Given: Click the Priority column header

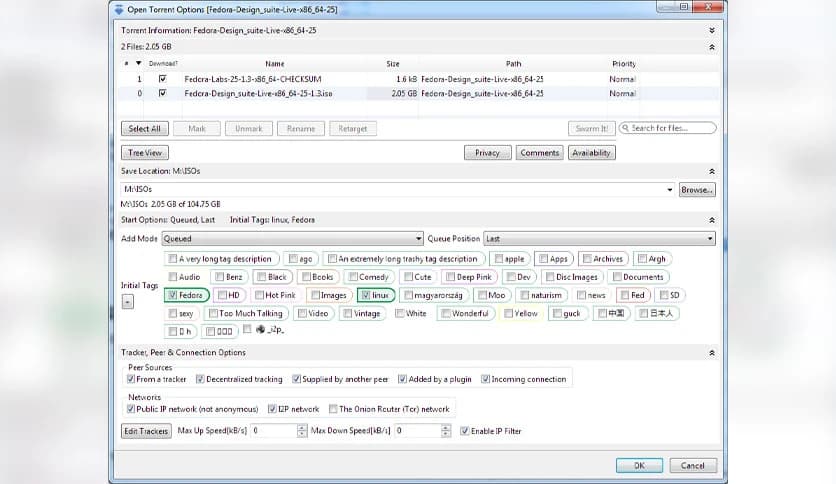Looking at the screenshot, I should (624, 63).
